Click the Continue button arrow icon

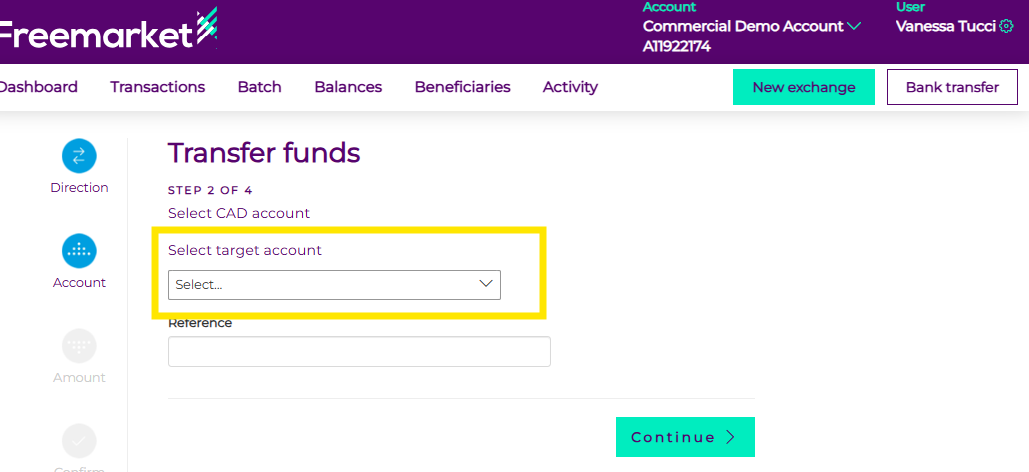pyautogui.click(x=731, y=437)
